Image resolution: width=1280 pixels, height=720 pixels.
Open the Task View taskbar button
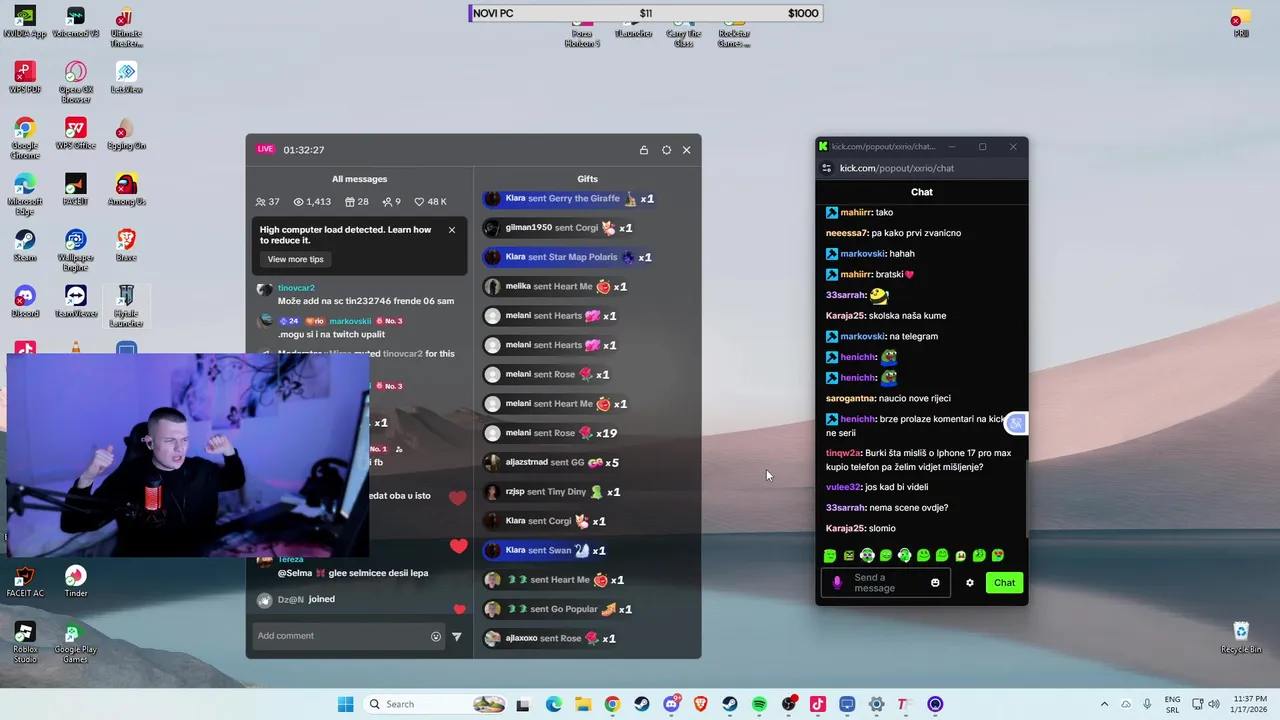522,704
